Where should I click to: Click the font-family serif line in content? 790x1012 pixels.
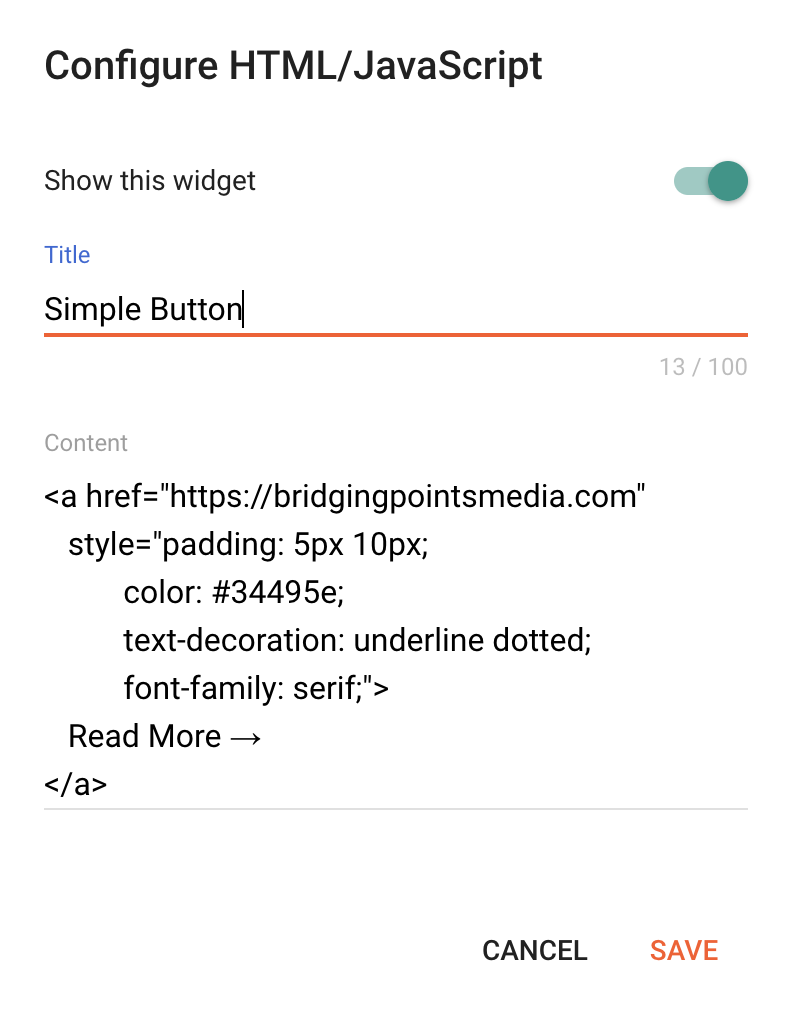(x=257, y=688)
